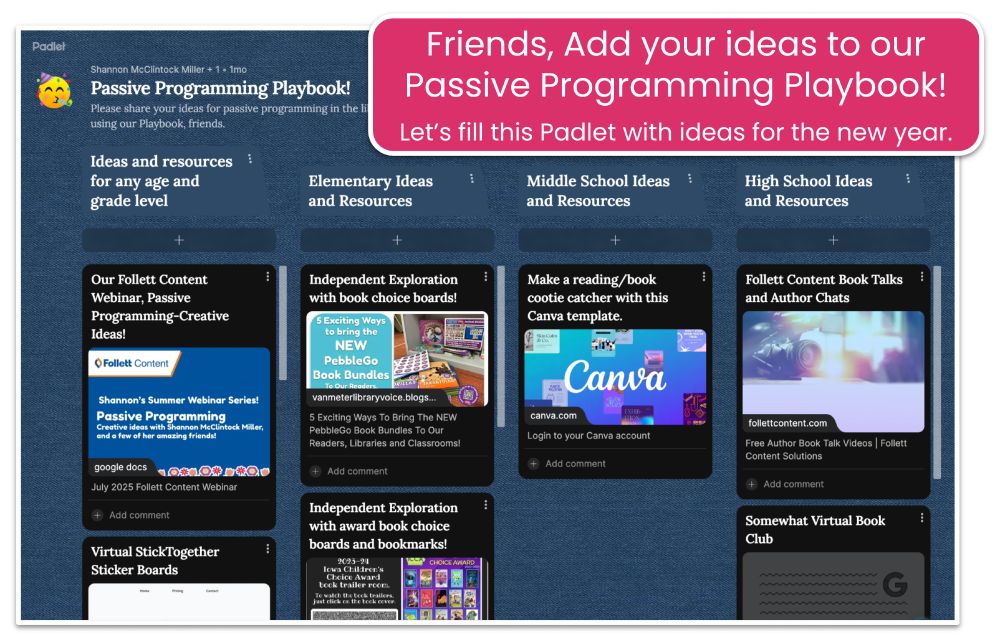1000x637 pixels.
Task: Open the Canva template thumbnail
Action: (x=615, y=377)
